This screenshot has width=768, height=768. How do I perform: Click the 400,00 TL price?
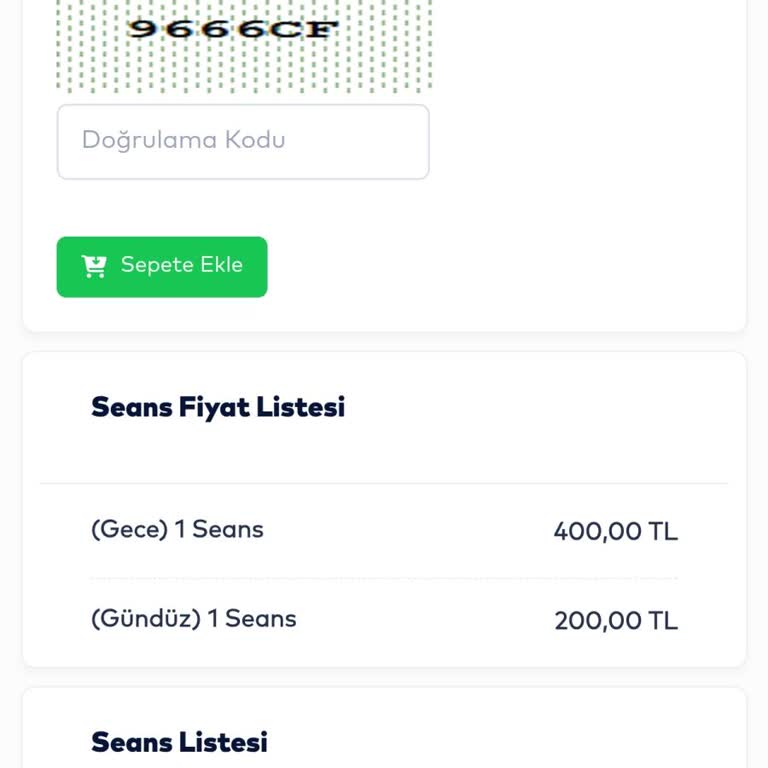tap(615, 531)
